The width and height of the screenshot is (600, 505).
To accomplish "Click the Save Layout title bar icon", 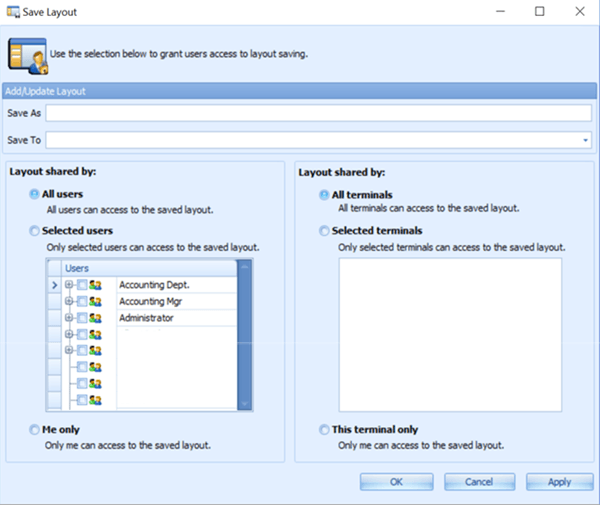I will 13,12.
